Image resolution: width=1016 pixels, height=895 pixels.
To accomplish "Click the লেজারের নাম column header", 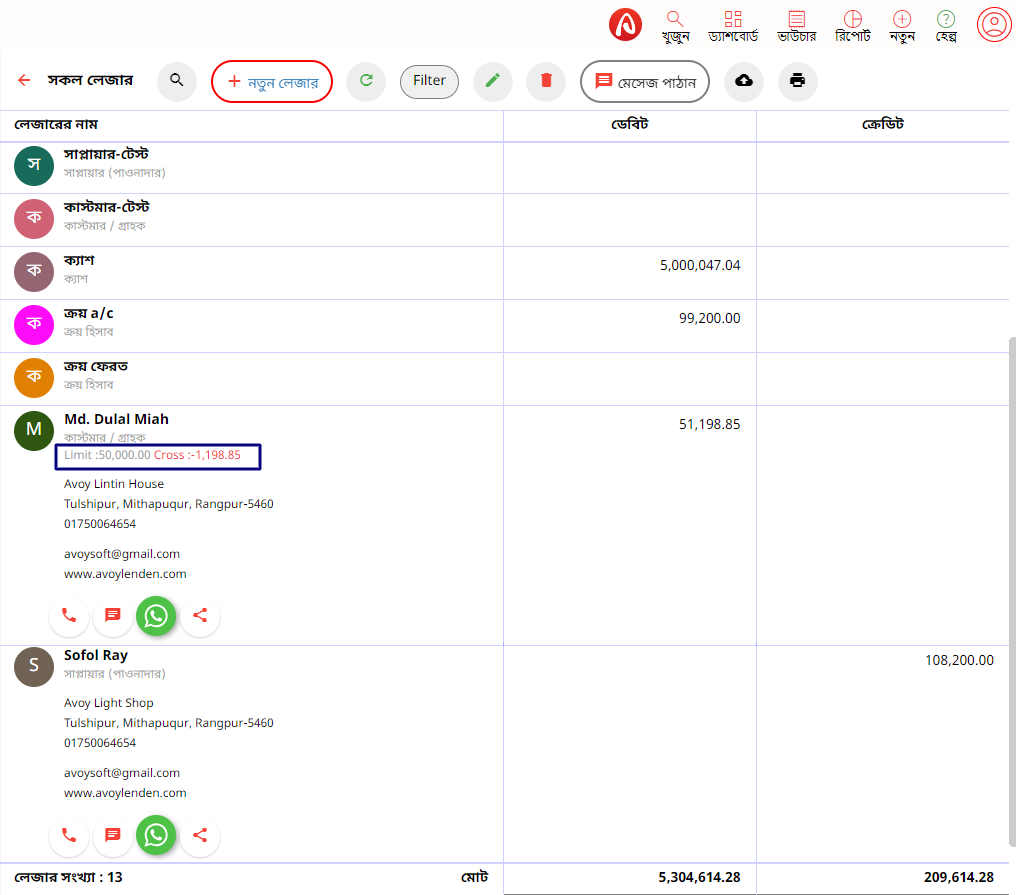I will (x=56, y=124).
